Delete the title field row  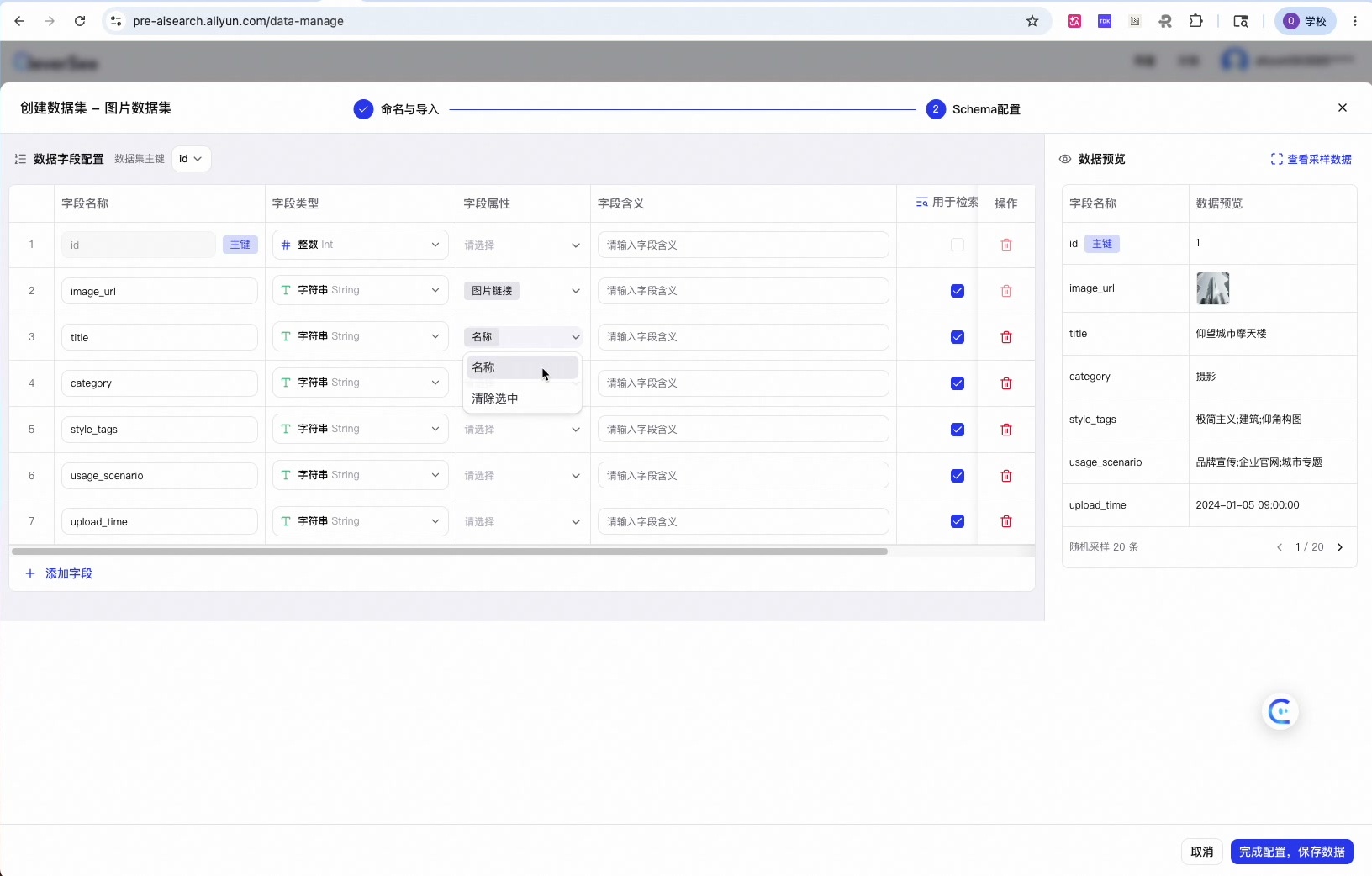(1005, 337)
